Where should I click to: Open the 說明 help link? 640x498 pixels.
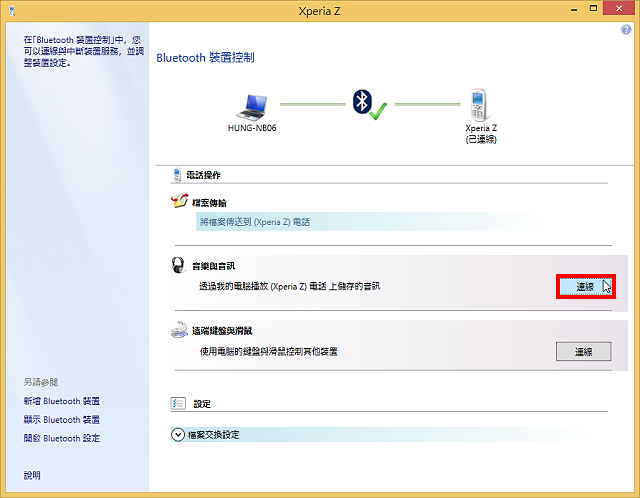(32, 476)
